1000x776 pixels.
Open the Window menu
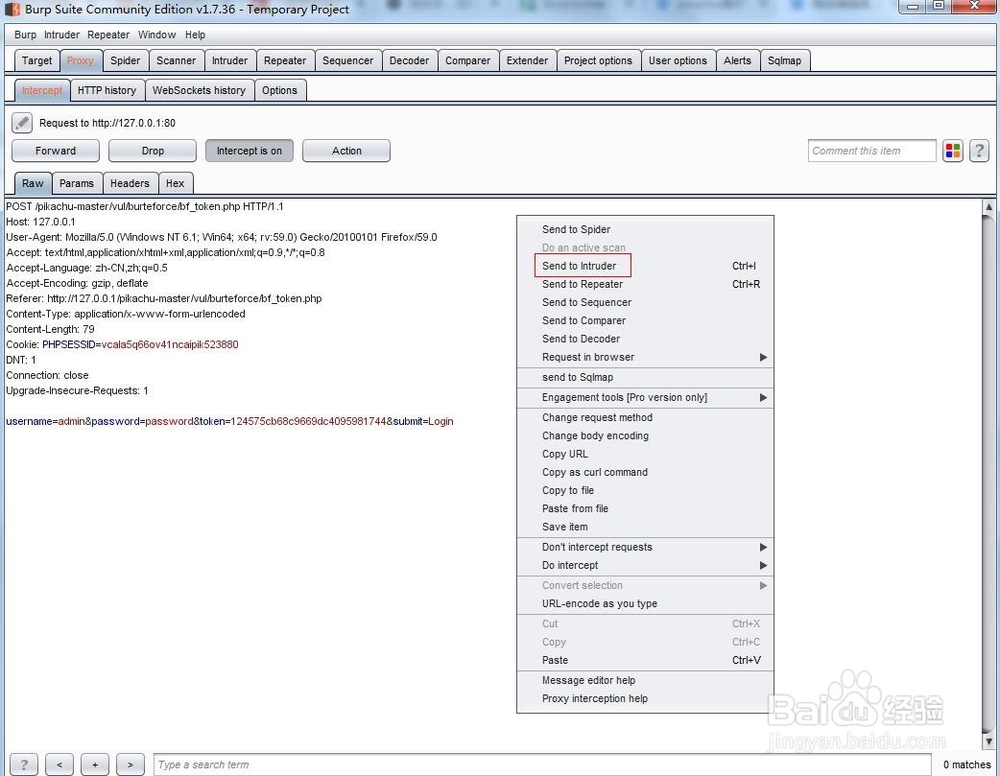pyautogui.click(x=157, y=35)
